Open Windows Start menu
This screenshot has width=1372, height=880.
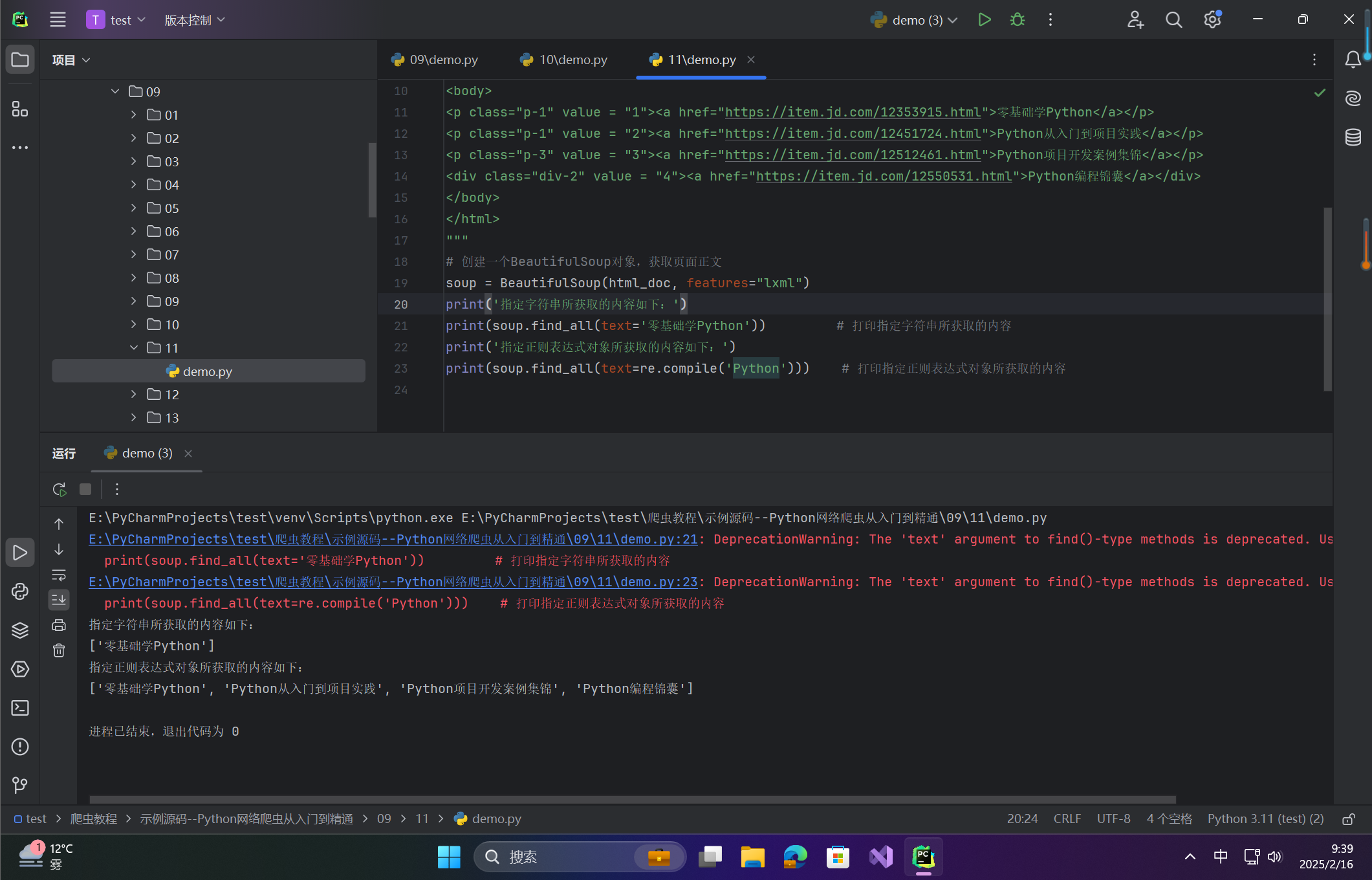click(x=449, y=857)
